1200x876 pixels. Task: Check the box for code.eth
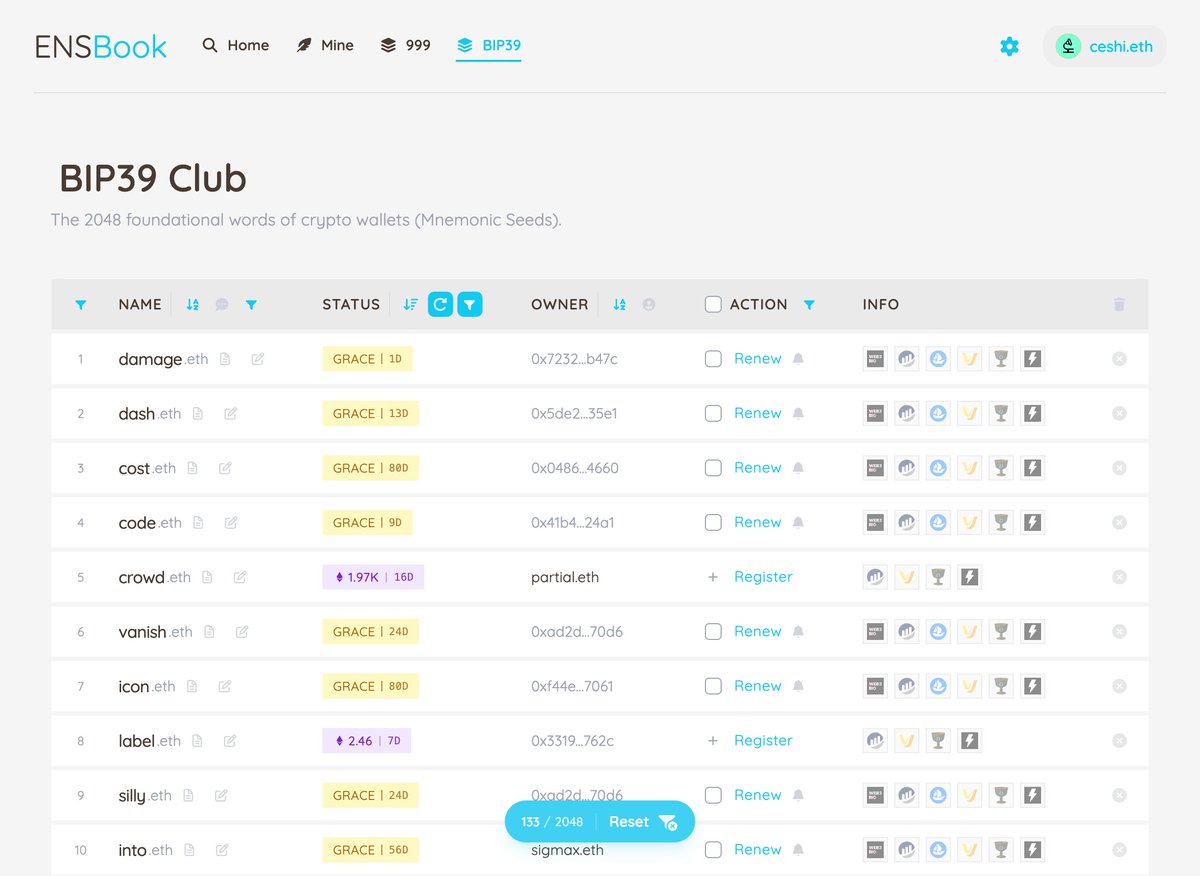[x=713, y=522]
